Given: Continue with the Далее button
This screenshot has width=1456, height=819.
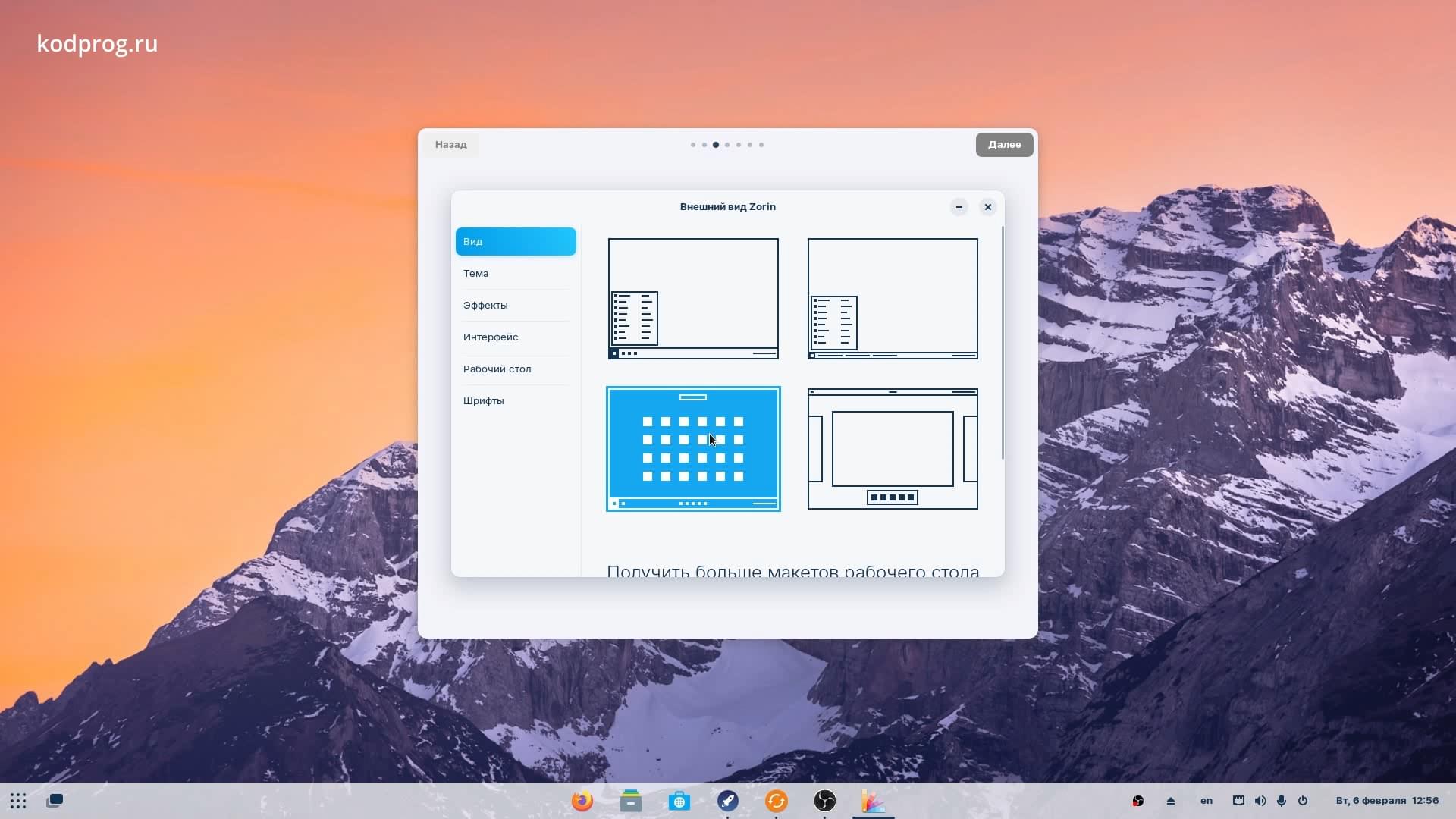Looking at the screenshot, I should [x=1004, y=144].
